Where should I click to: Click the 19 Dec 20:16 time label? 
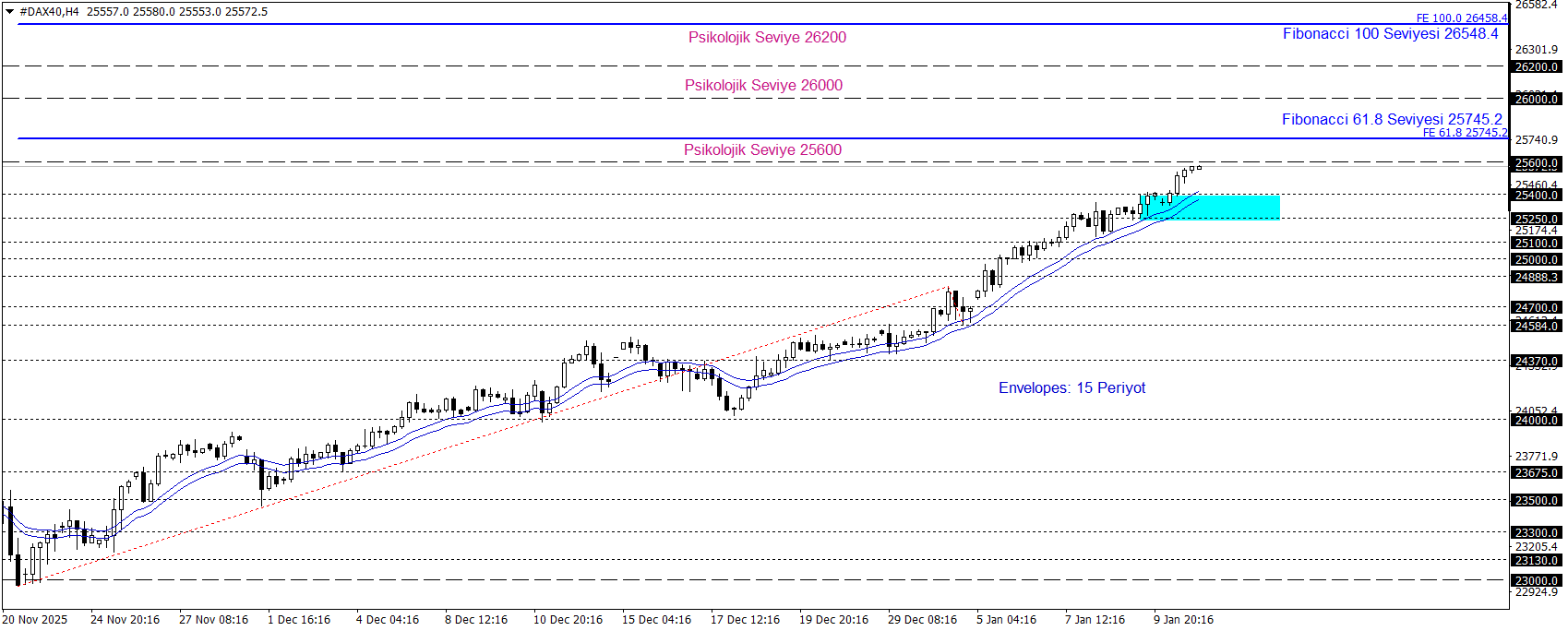coord(833,620)
